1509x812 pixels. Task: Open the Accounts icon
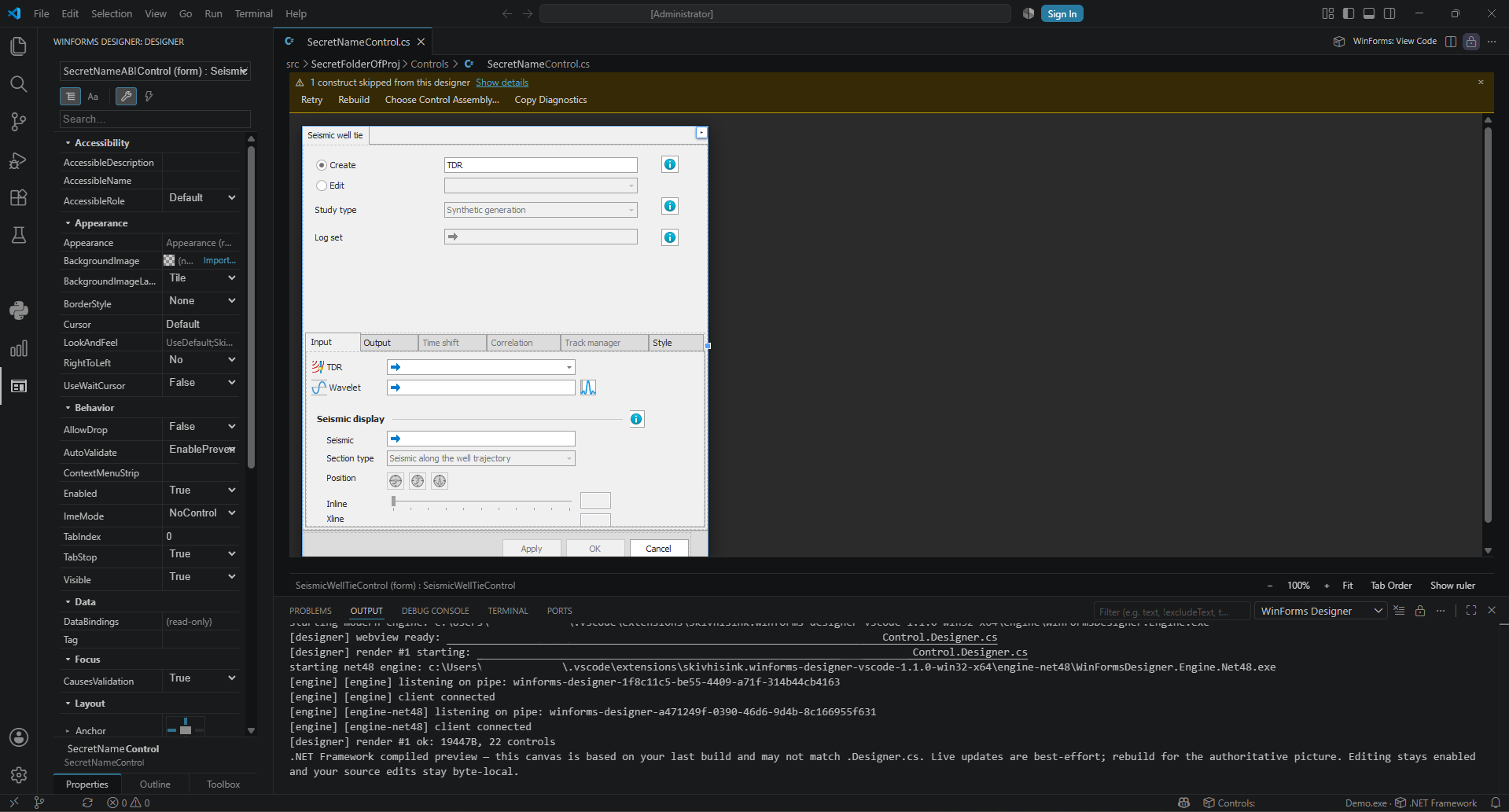pyautogui.click(x=19, y=737)
